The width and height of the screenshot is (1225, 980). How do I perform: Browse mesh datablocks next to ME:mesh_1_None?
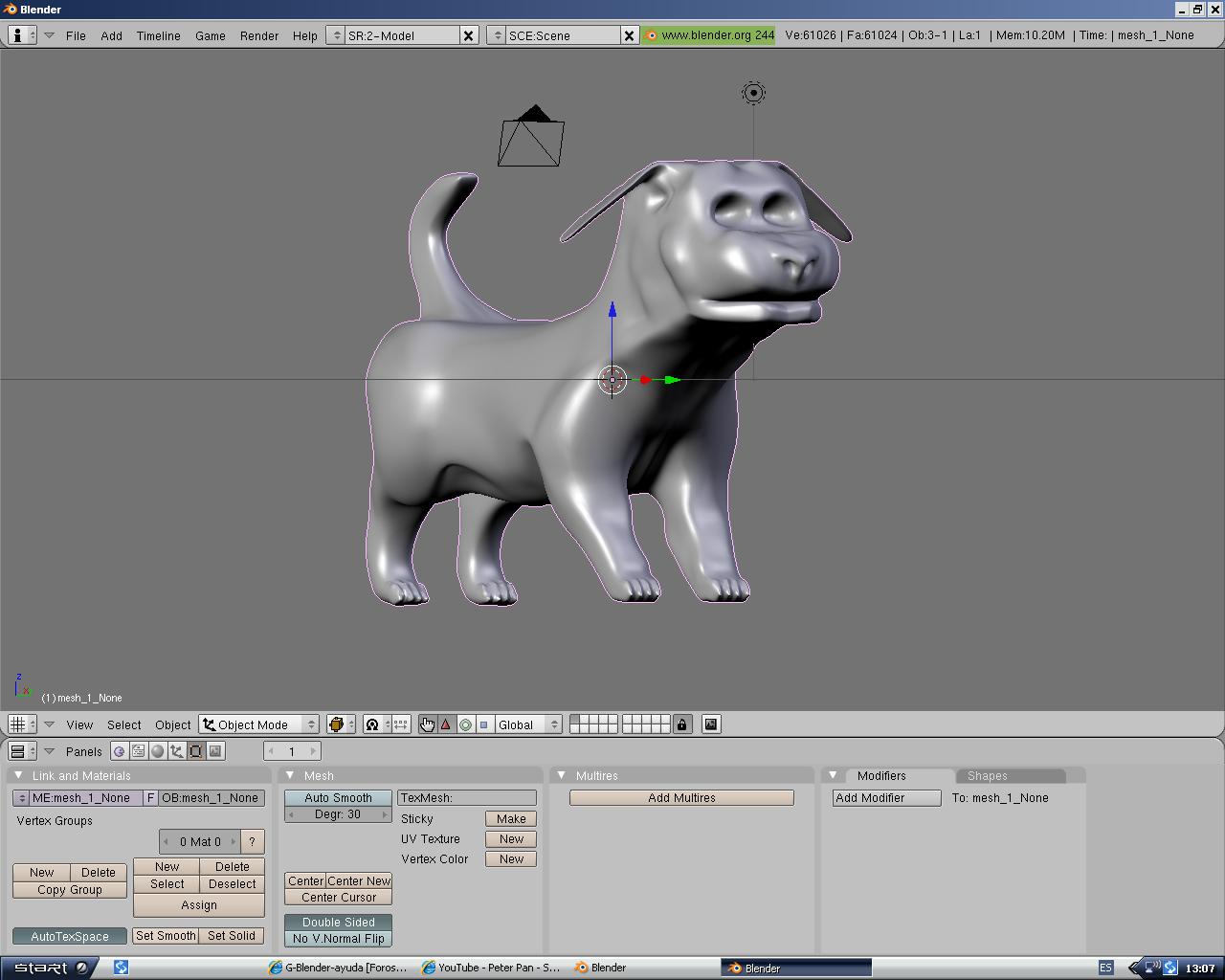tap(21, 797)
